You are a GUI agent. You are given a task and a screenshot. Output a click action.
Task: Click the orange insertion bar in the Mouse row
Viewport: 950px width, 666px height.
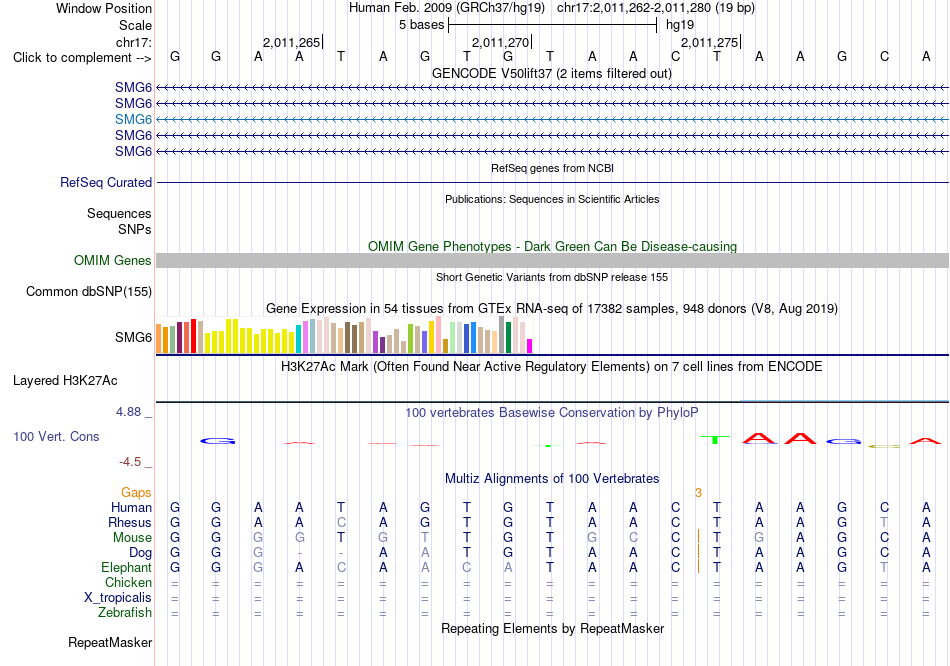coord(699,537)
